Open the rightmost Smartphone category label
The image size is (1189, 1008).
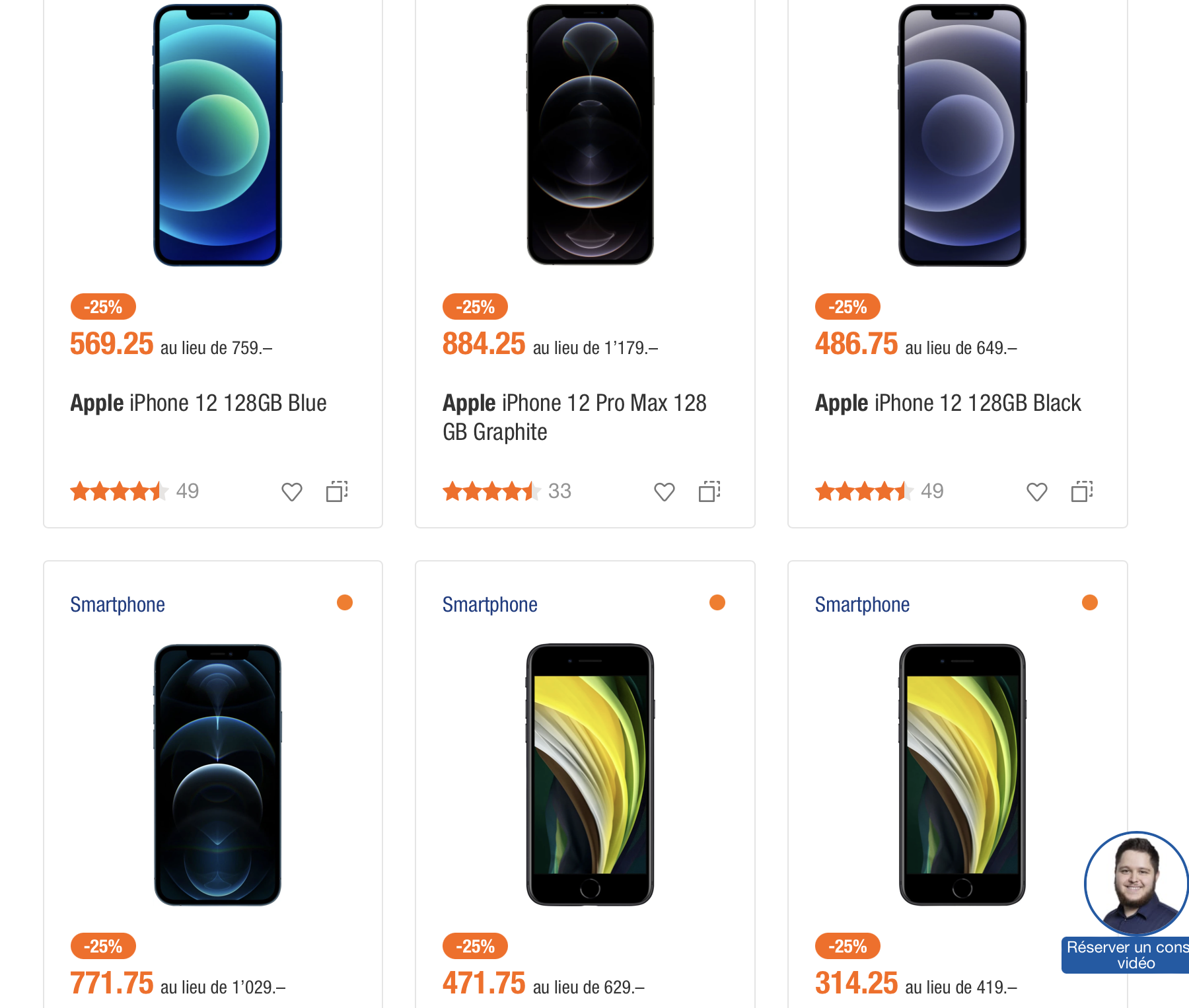[x=862, y=603]
